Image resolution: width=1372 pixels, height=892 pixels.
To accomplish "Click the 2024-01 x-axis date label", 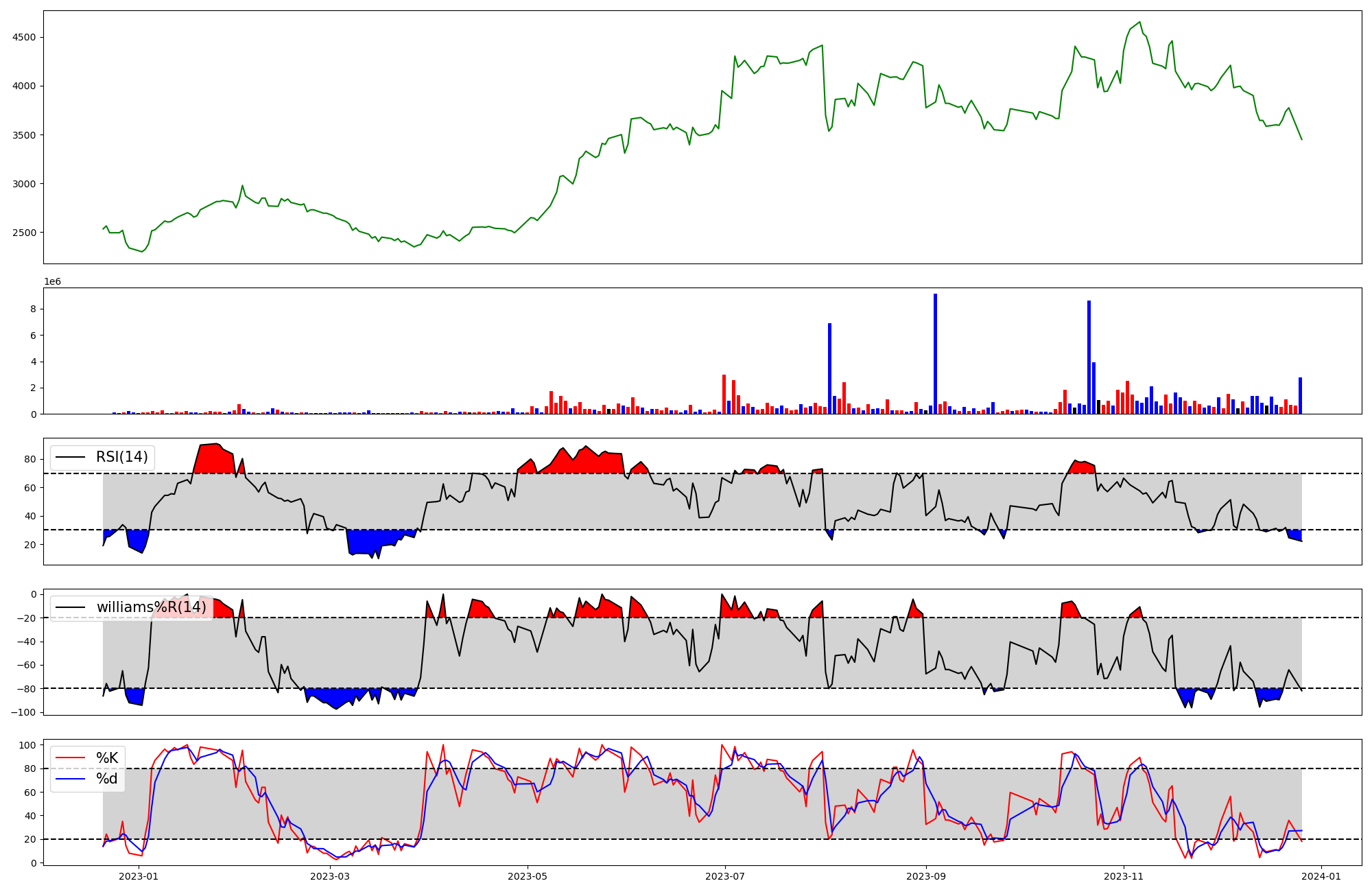I will (x=1321, y=876).
